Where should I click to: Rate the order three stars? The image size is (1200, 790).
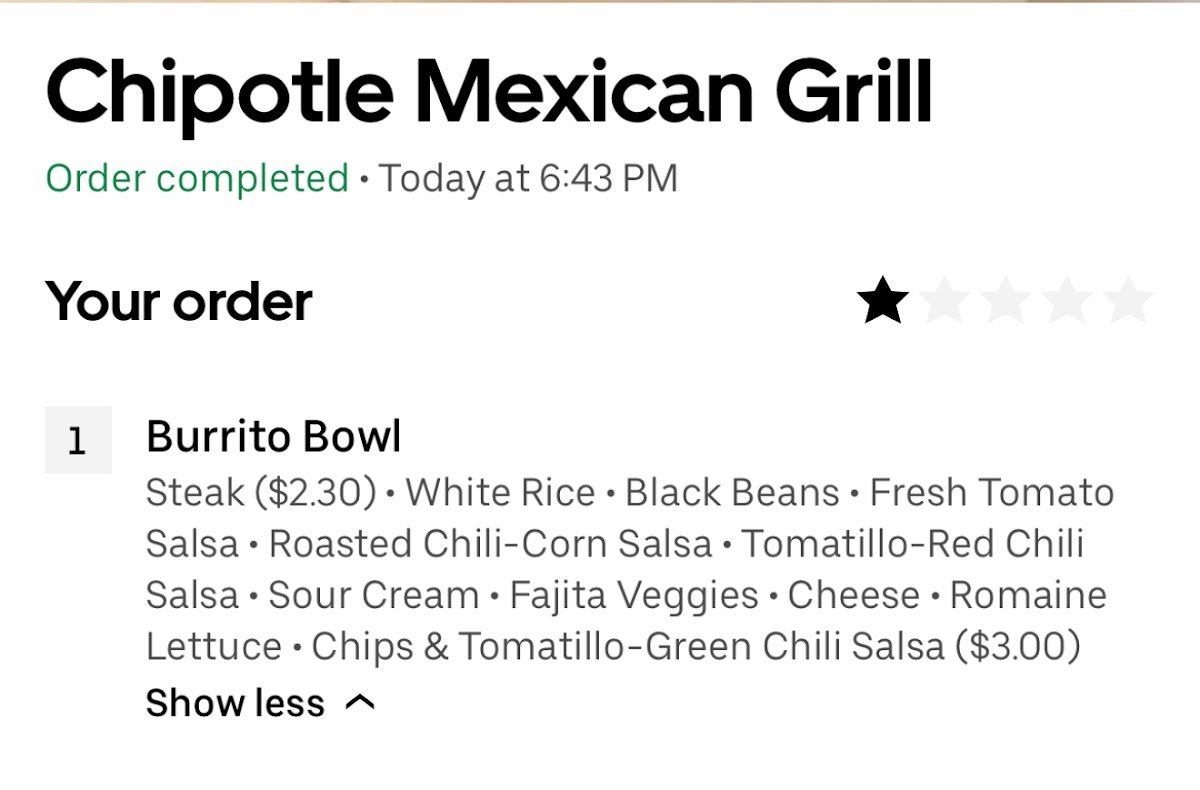pos(1006,302)
